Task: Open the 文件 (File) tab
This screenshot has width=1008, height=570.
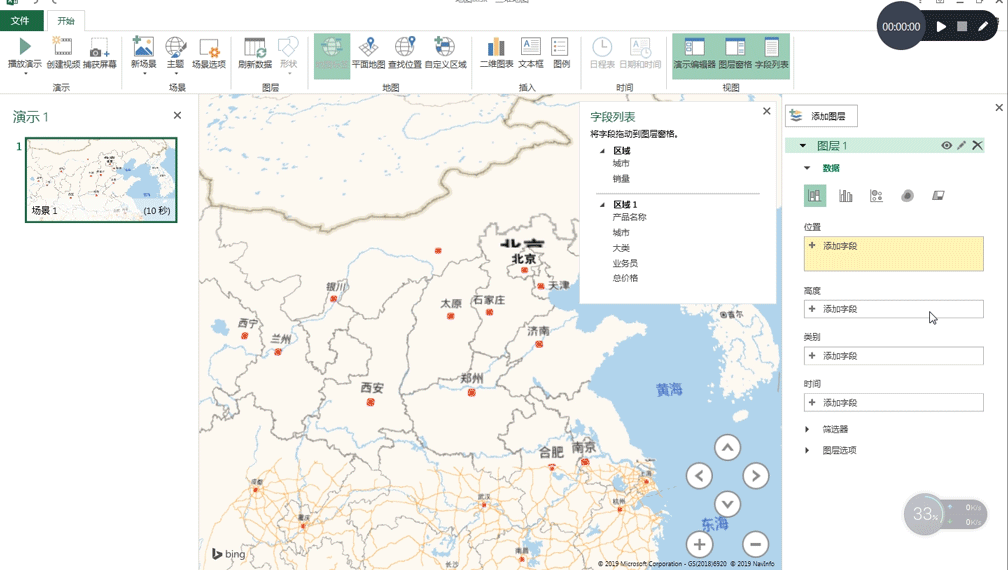Action: [x=21, y=21]
